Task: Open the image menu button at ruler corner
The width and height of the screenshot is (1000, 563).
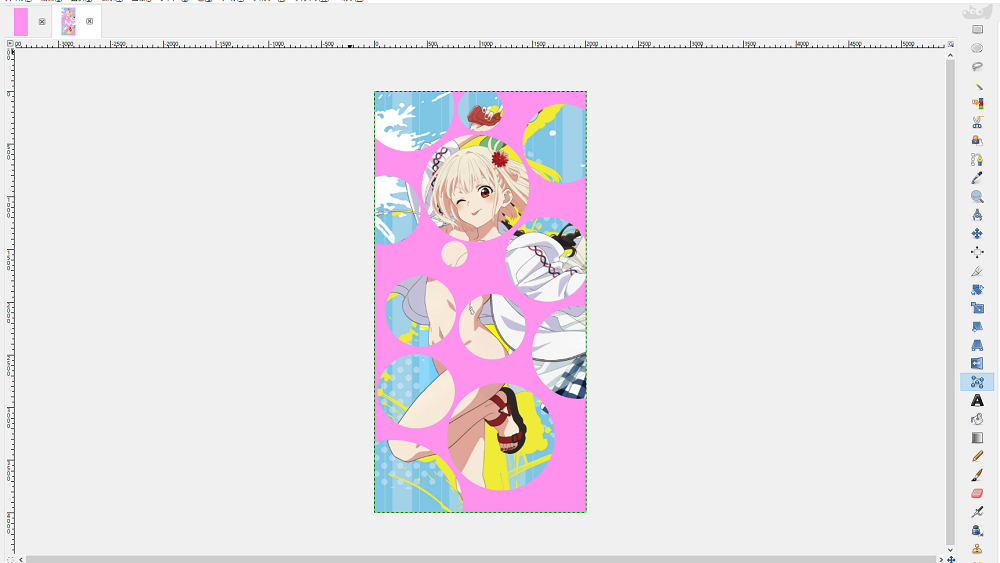Action: click(x=10, y=43)
